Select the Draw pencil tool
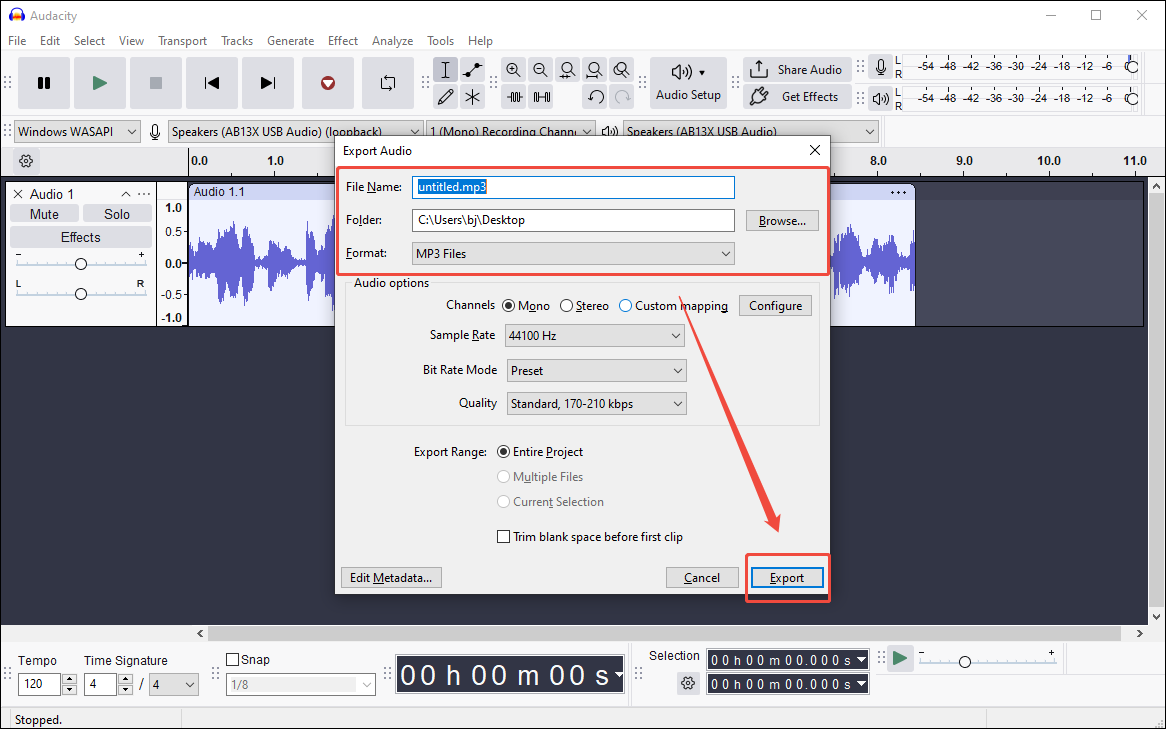 [445, 97]
